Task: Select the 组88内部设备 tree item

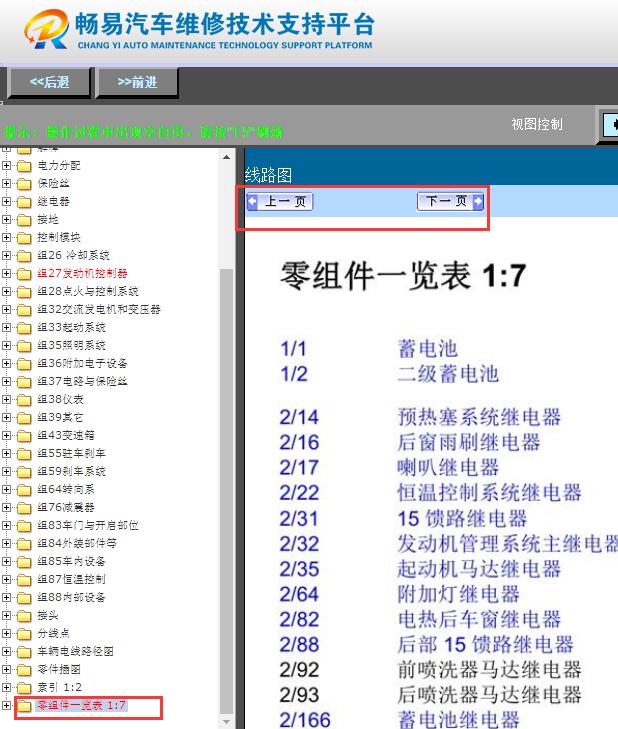Action: click(x=71, y=597)
